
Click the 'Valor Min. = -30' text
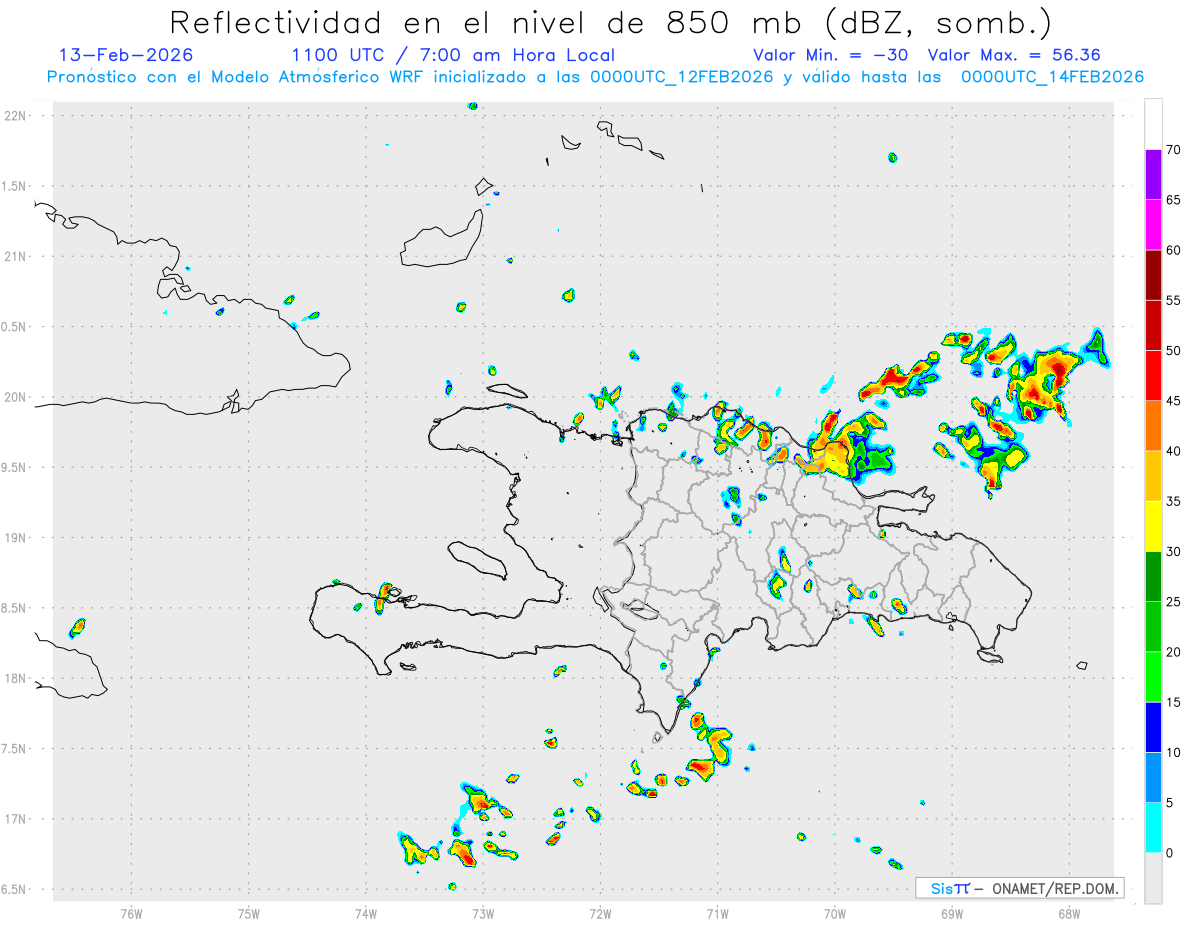830,55
